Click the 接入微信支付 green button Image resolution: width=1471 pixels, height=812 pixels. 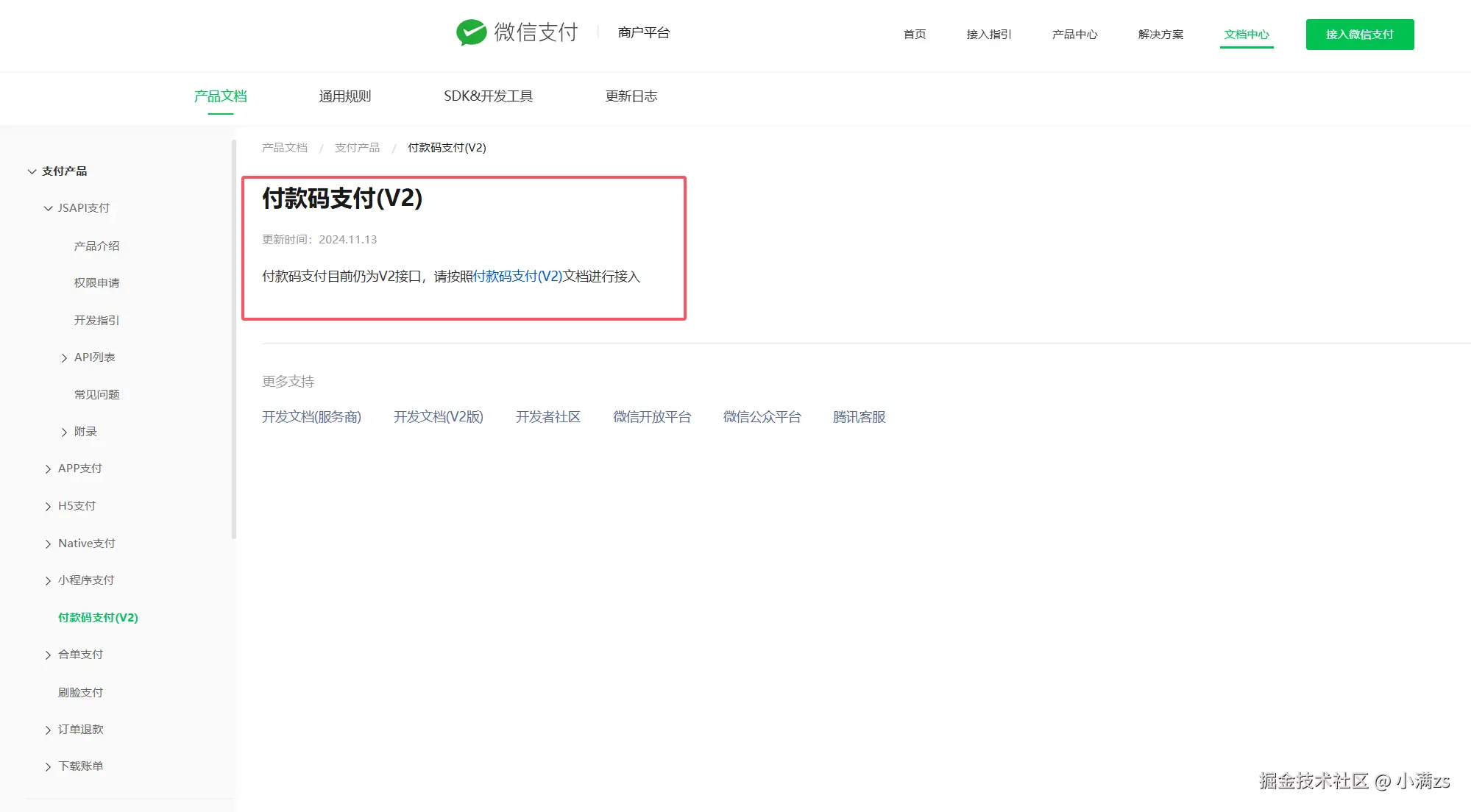pos(1359,35)
